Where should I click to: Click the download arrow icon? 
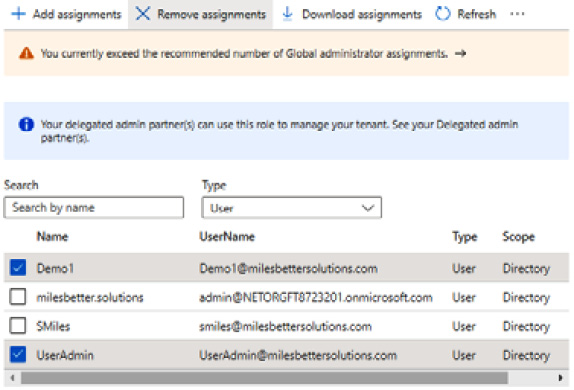pyautogui.click(x=288, y=14)
